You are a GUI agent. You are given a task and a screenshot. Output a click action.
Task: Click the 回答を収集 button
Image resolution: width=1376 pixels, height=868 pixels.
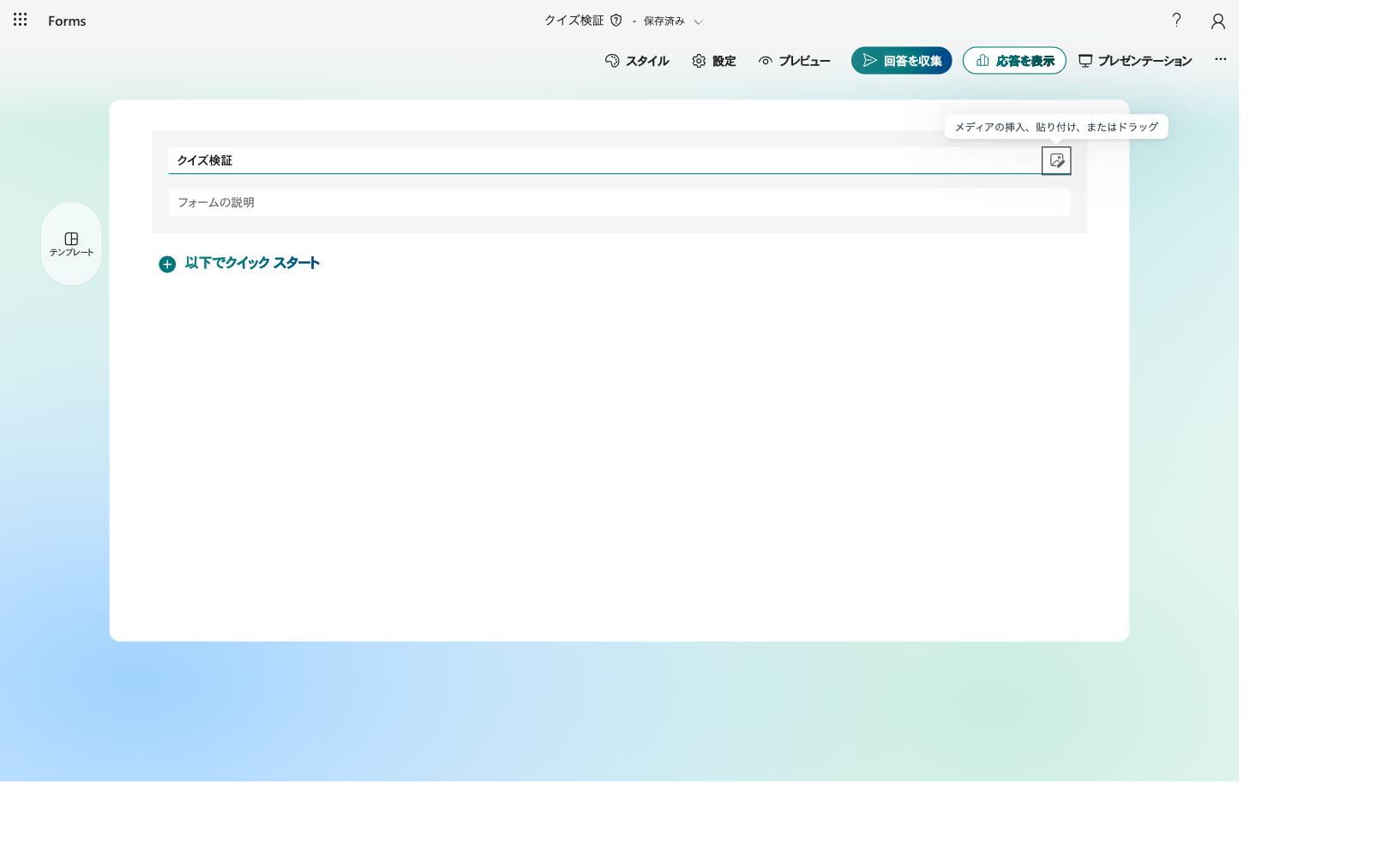point(901,61)
